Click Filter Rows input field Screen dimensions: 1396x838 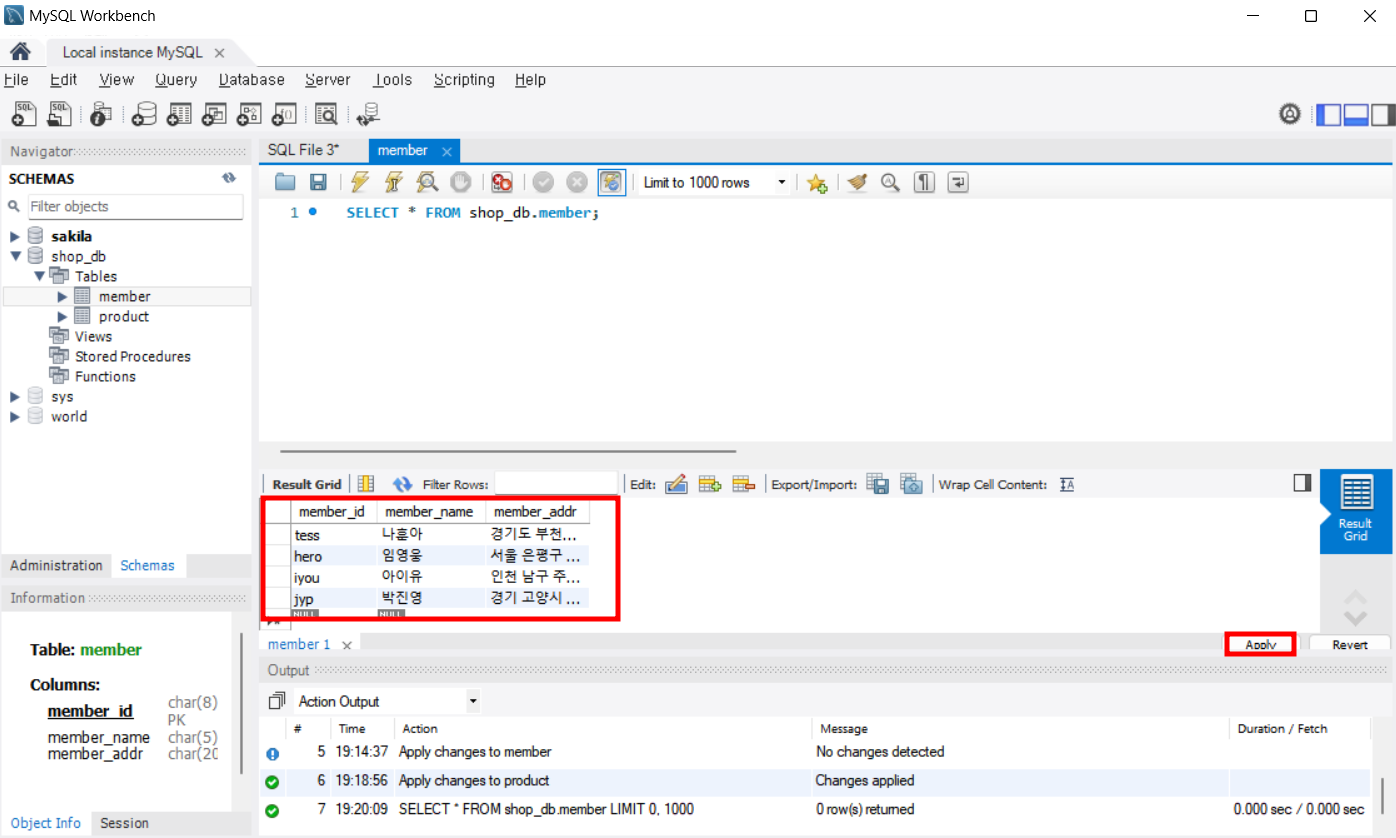click(556, 484)
